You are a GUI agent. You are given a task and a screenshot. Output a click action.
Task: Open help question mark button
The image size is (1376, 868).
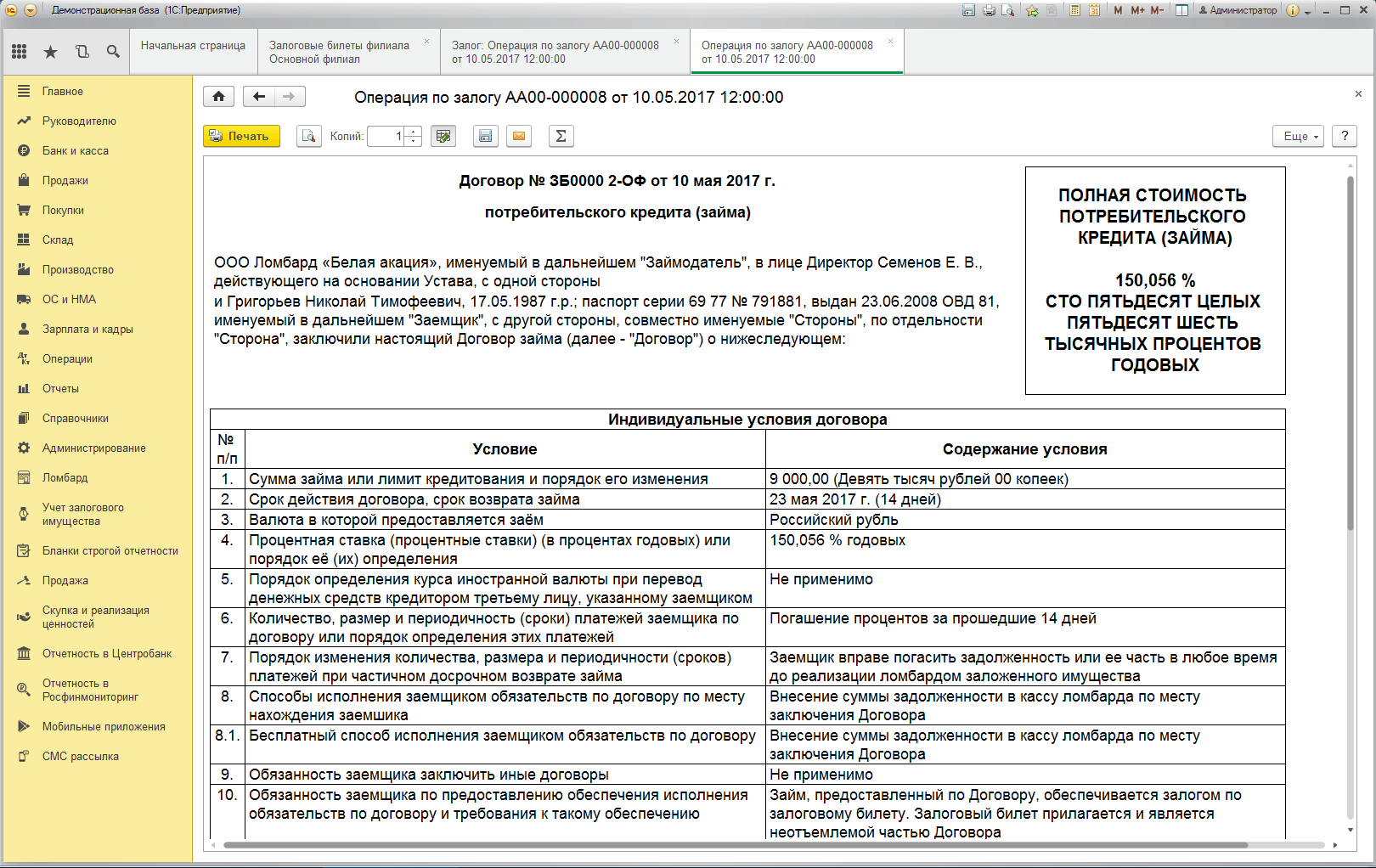coord(1345,136)
